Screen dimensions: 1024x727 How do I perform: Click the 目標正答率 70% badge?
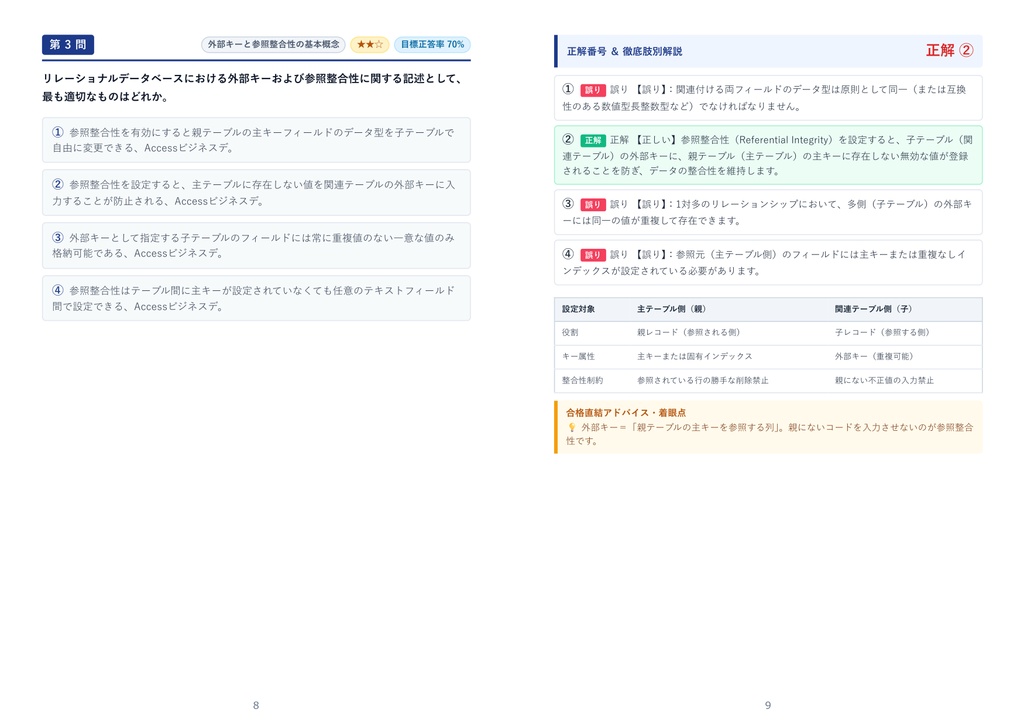432,44
